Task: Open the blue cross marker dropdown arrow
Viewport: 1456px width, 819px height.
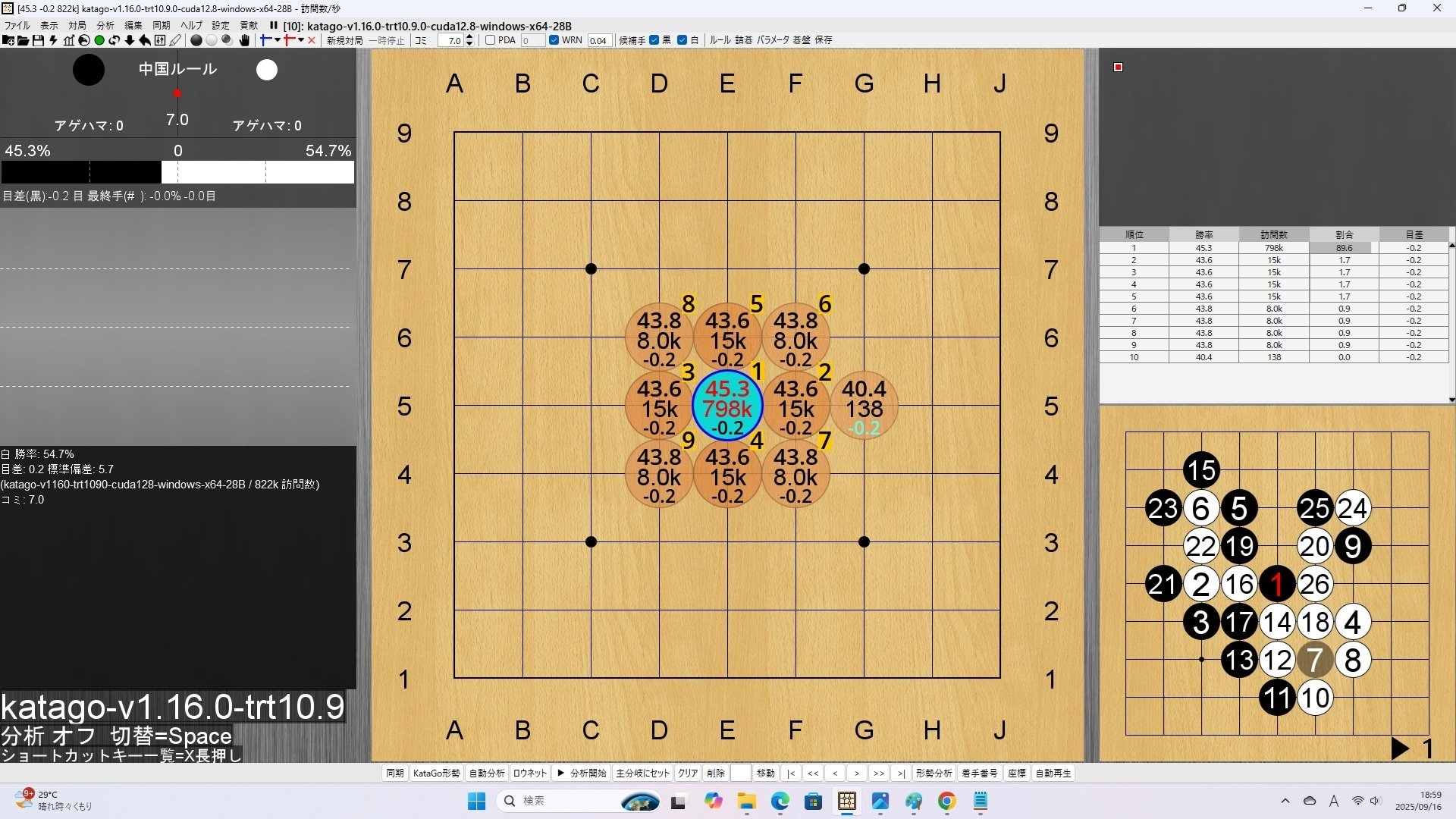Action: pyautogui.click(x=278, y=40)
